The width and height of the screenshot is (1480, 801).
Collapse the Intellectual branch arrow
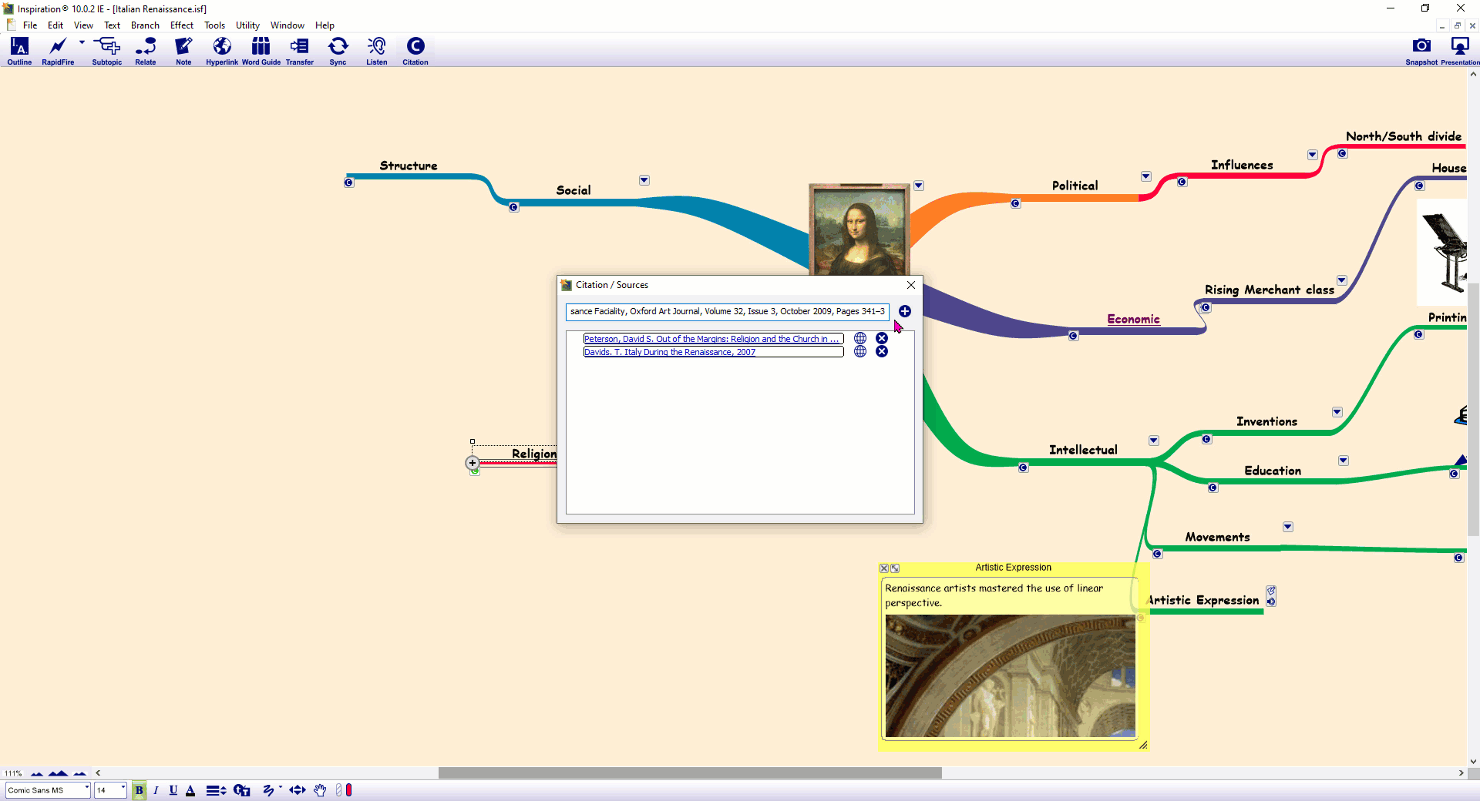point(1153,440)
